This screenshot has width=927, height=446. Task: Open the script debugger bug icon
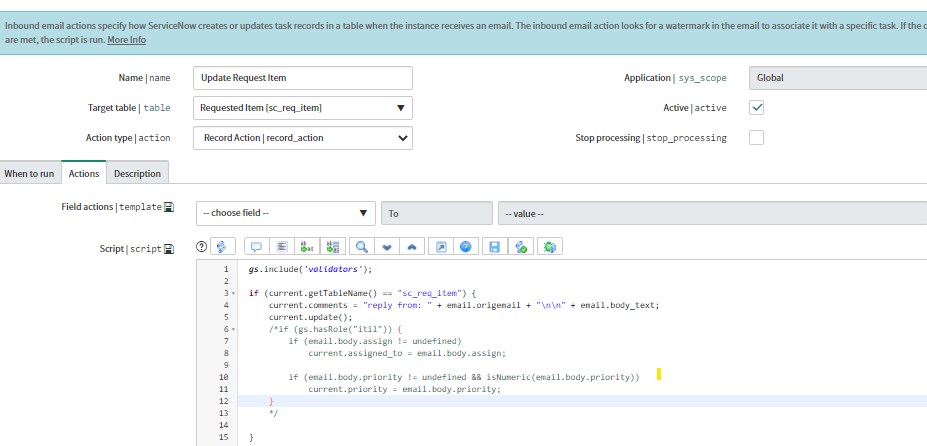(x=550, y=247)
